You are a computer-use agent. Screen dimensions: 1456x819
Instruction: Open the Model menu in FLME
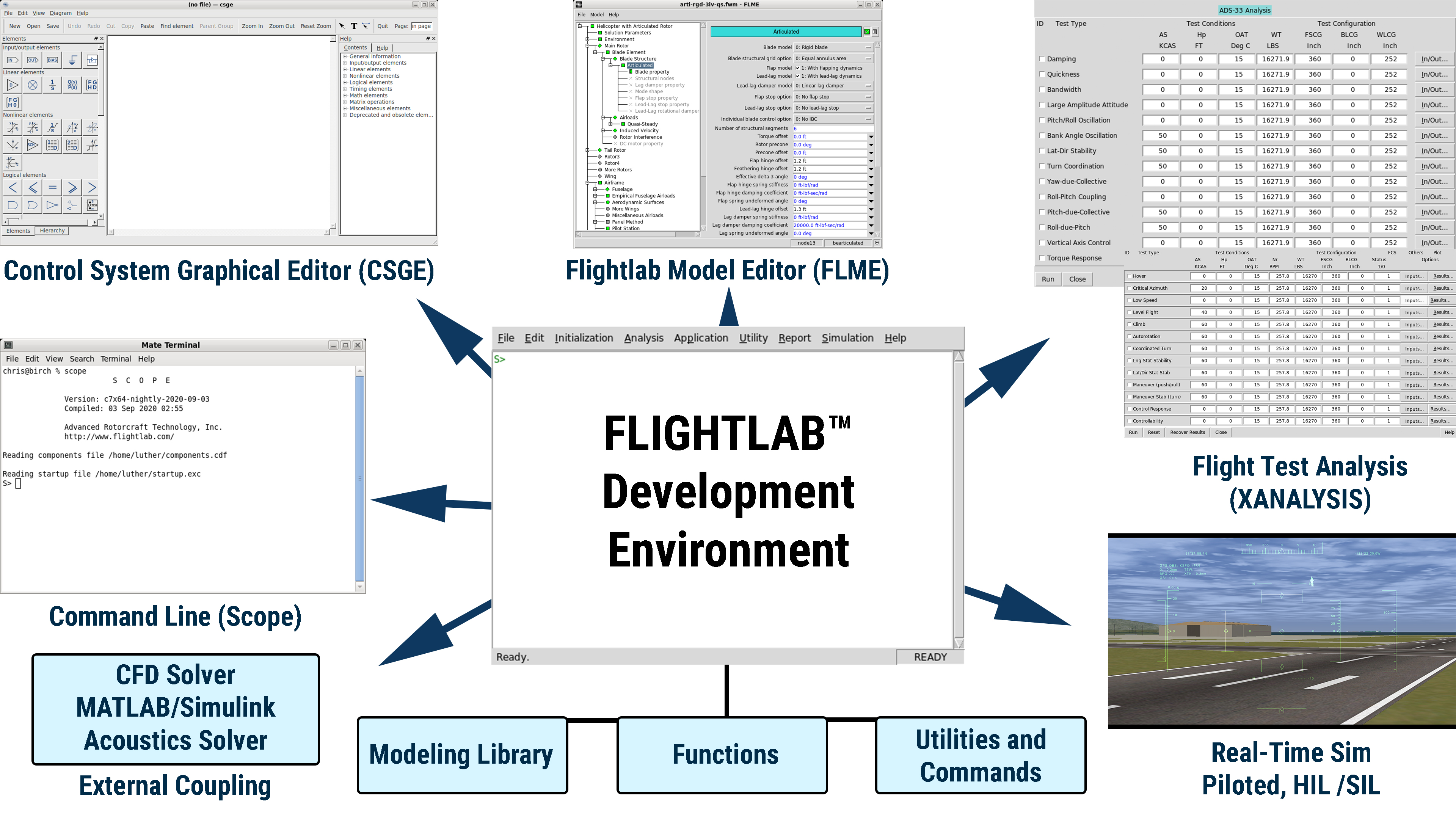coord(597,15)
